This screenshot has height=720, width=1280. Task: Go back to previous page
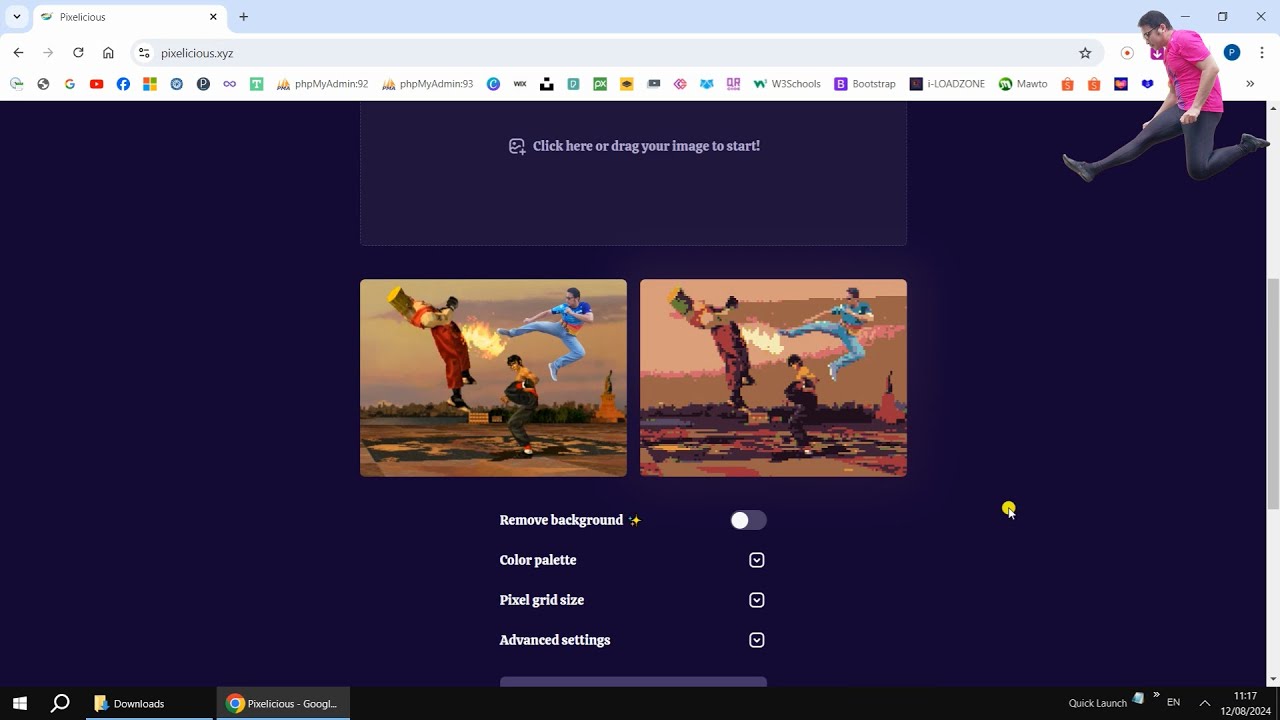18,53
